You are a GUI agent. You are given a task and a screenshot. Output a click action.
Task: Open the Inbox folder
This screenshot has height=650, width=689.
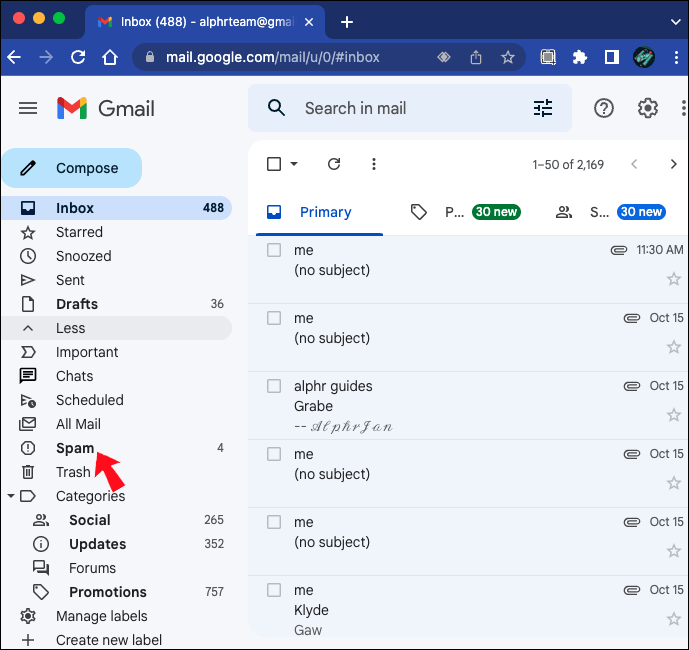117,208
